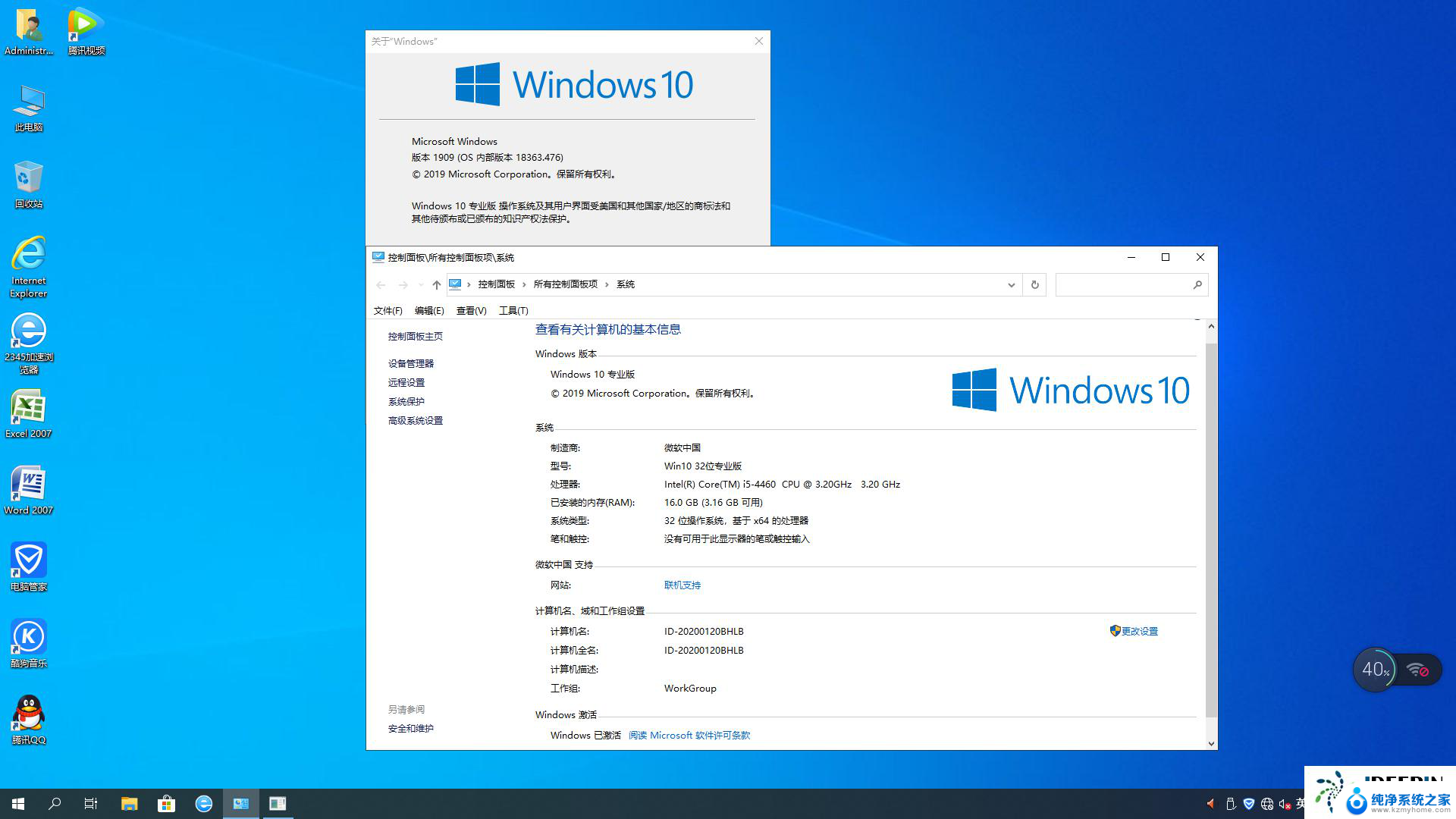The height and width of the screenshot is (819, 1456).
Task: Click the 控制面板 breadcrumb item
Action: 497,284
